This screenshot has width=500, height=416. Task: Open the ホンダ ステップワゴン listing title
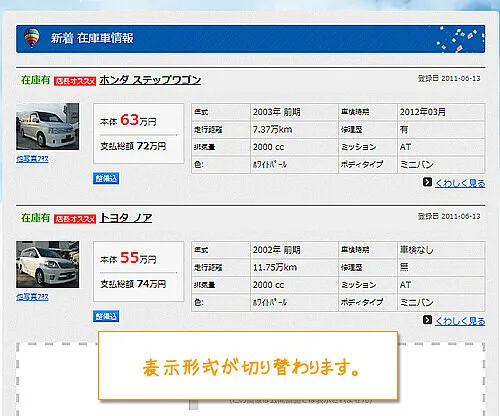pyautogui.click(x=150, y=80)
